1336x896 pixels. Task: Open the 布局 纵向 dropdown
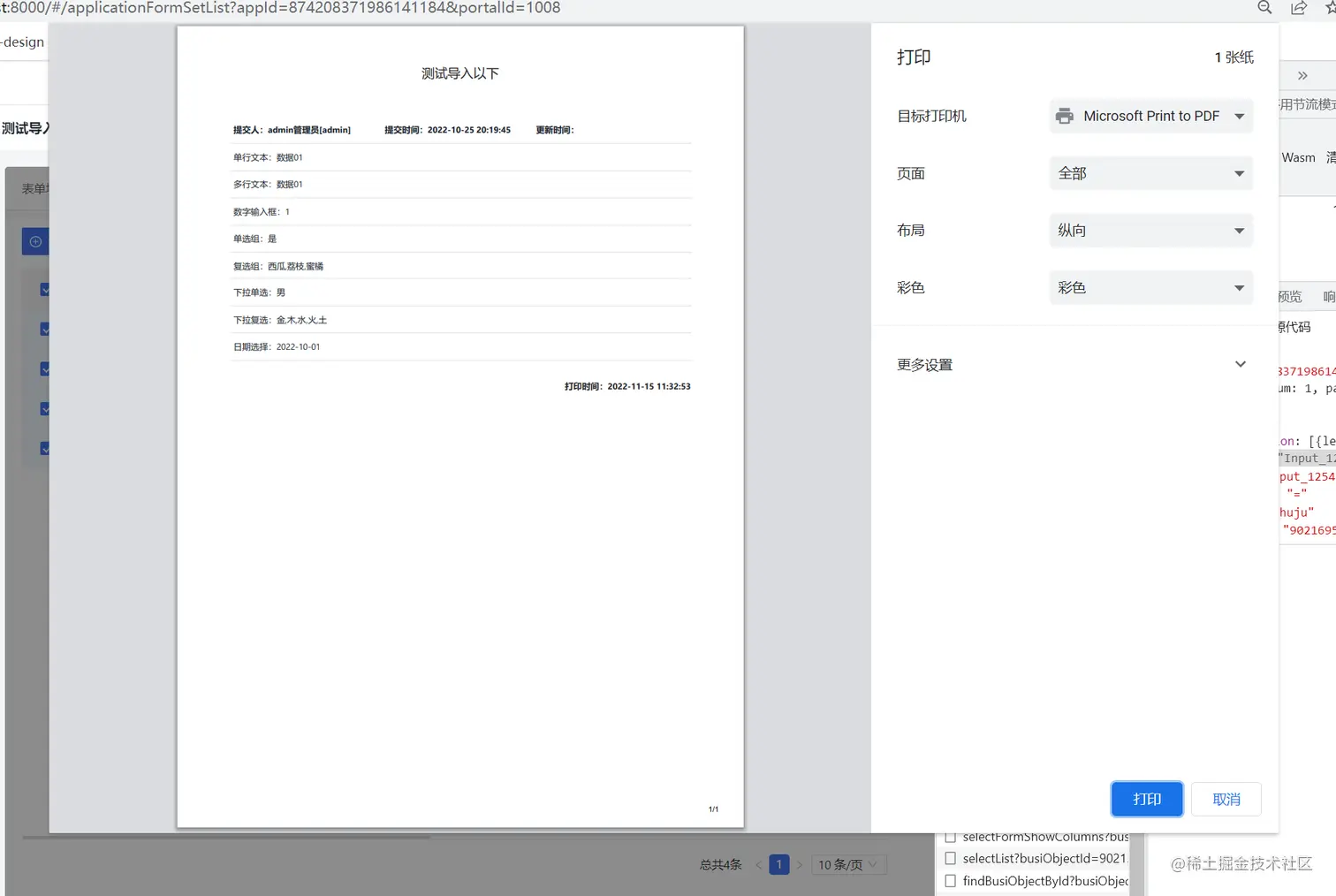tap(1151, 230)
